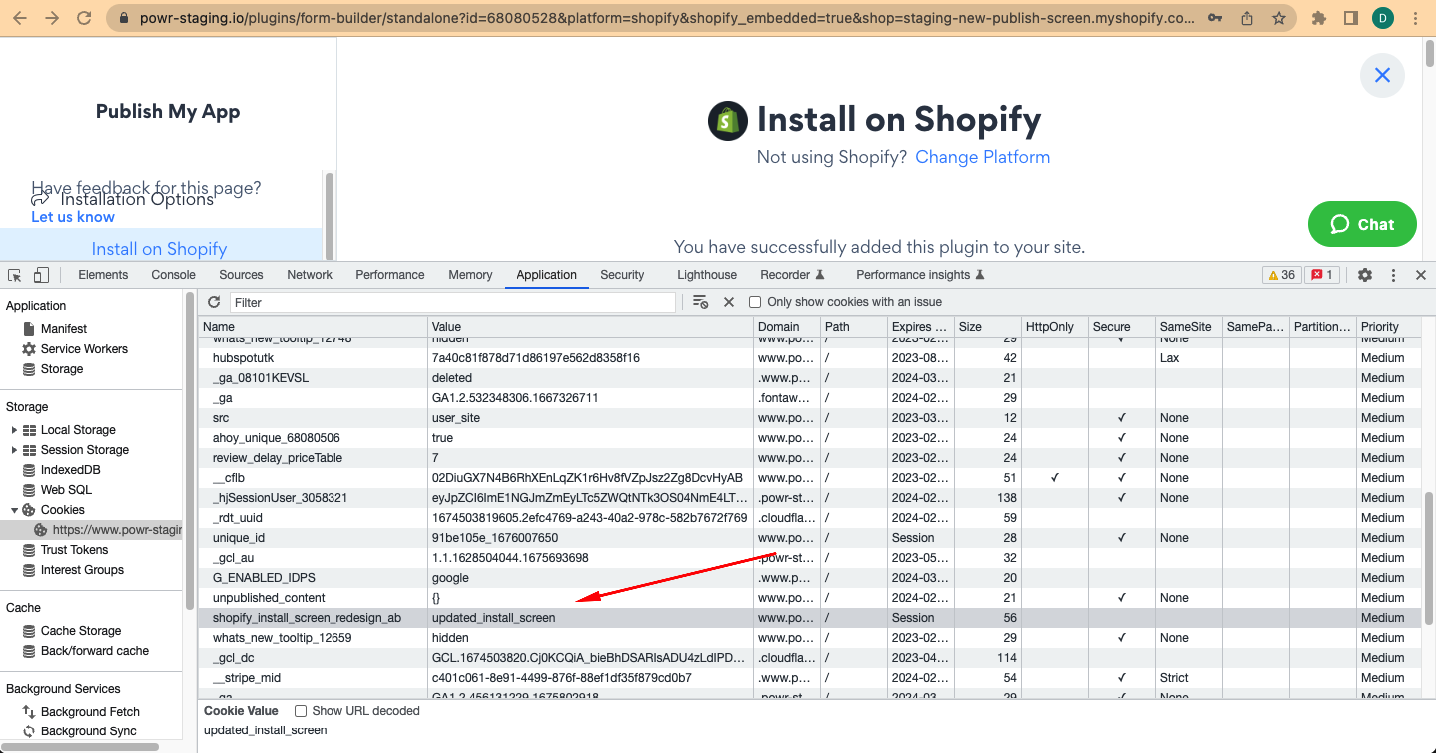Collapse the Cookies tree section
Viewport: 1436px width, 753px height.
(x=14, y=510)
